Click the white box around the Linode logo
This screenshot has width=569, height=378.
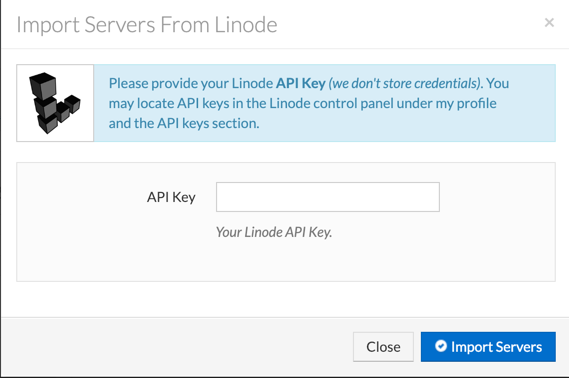click(55, 103)
